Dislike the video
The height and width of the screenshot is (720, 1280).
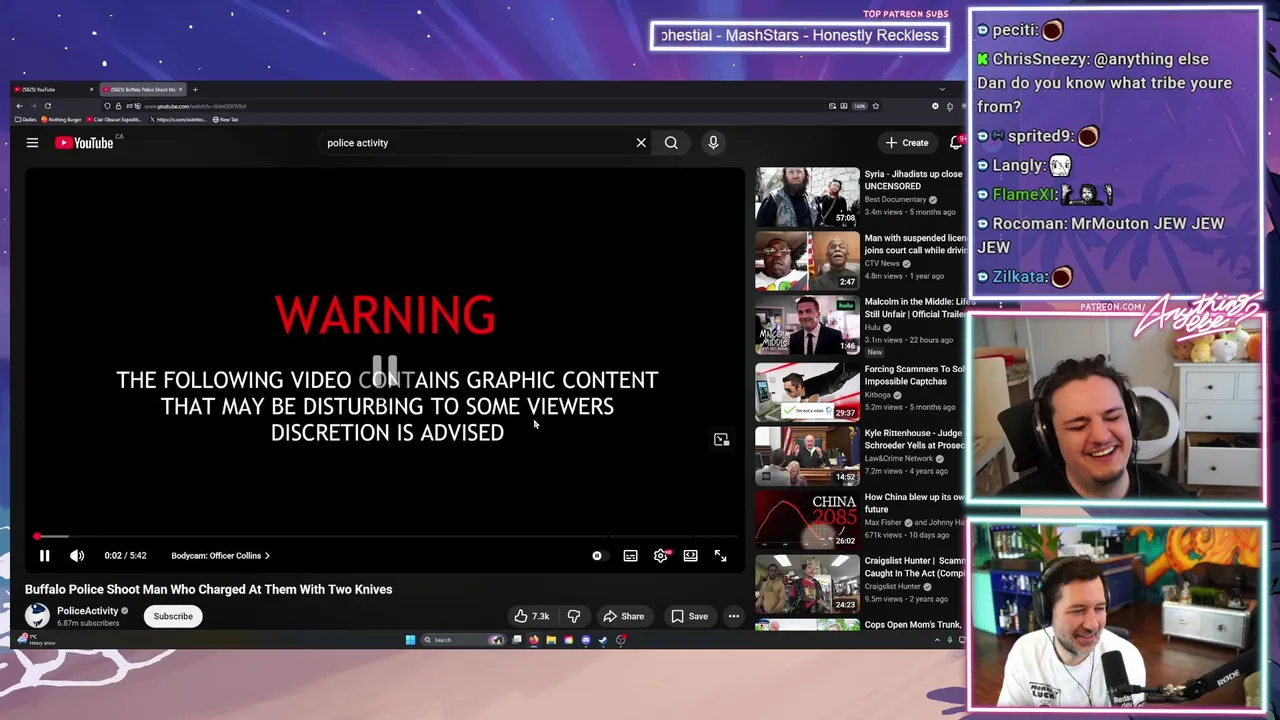pyautogui.click(x=574, y=616)
